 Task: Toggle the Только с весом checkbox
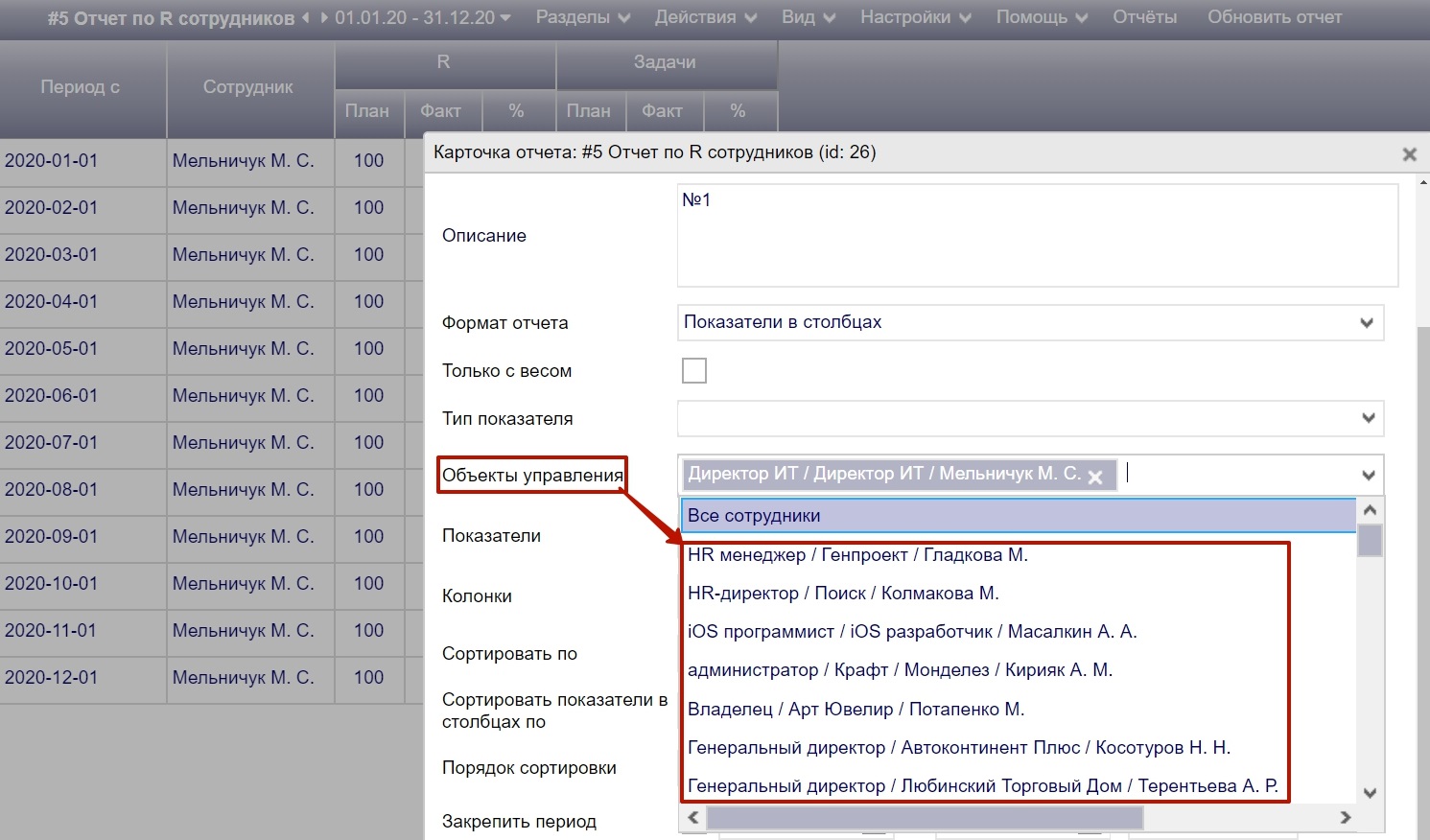coord(693,371)
